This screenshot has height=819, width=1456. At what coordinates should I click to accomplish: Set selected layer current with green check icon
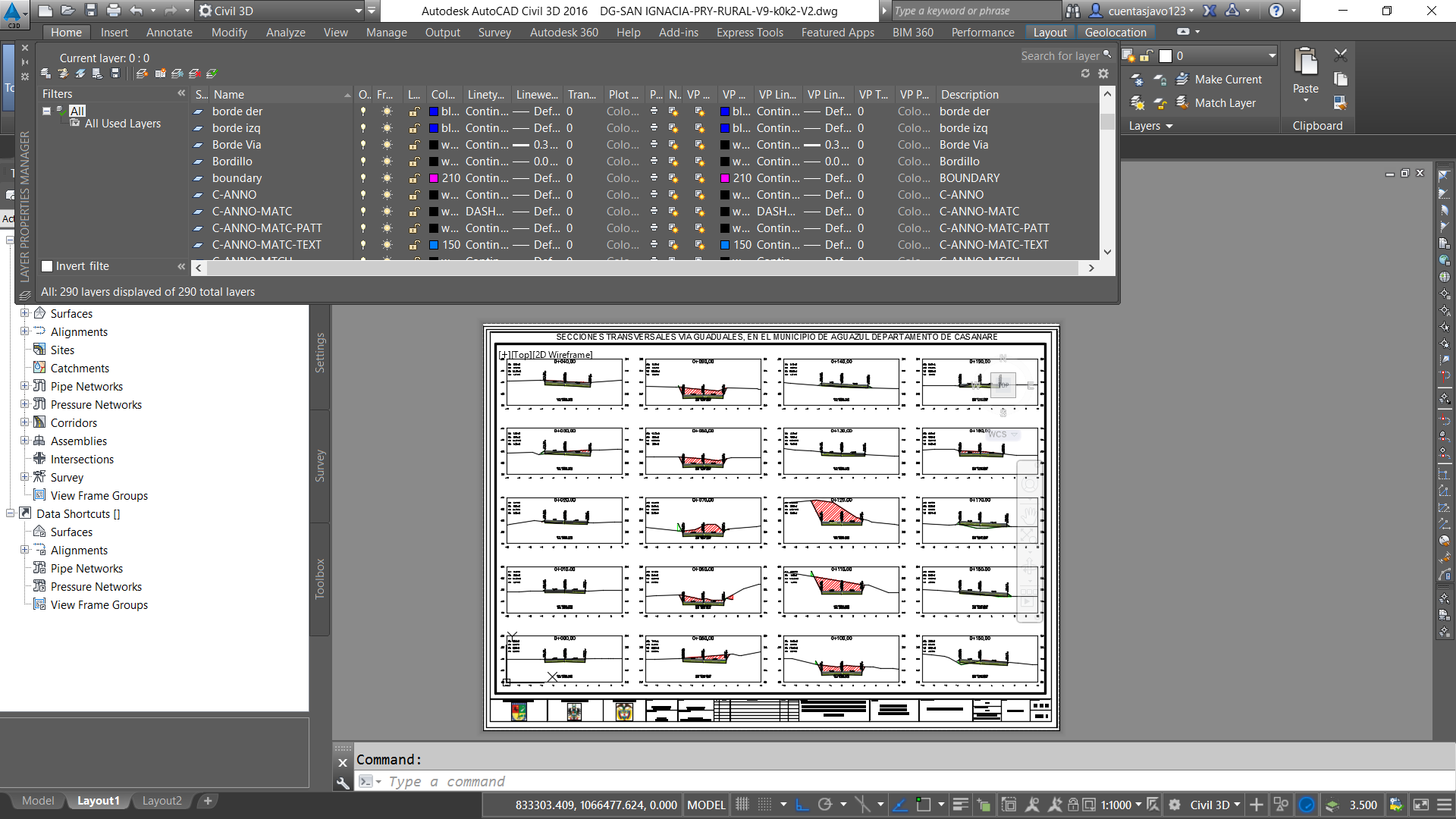pyautogui.click(x=212, y=74)
